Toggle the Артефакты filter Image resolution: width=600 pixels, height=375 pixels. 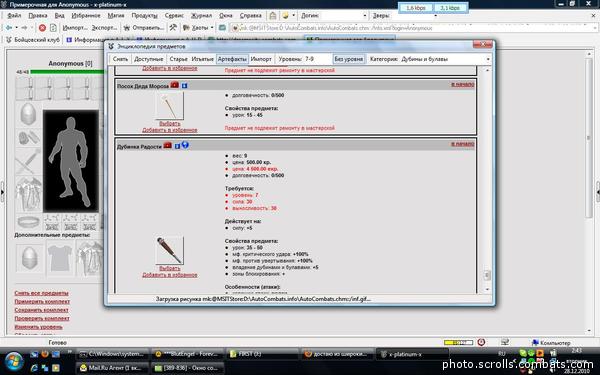(x=232, y=59)
